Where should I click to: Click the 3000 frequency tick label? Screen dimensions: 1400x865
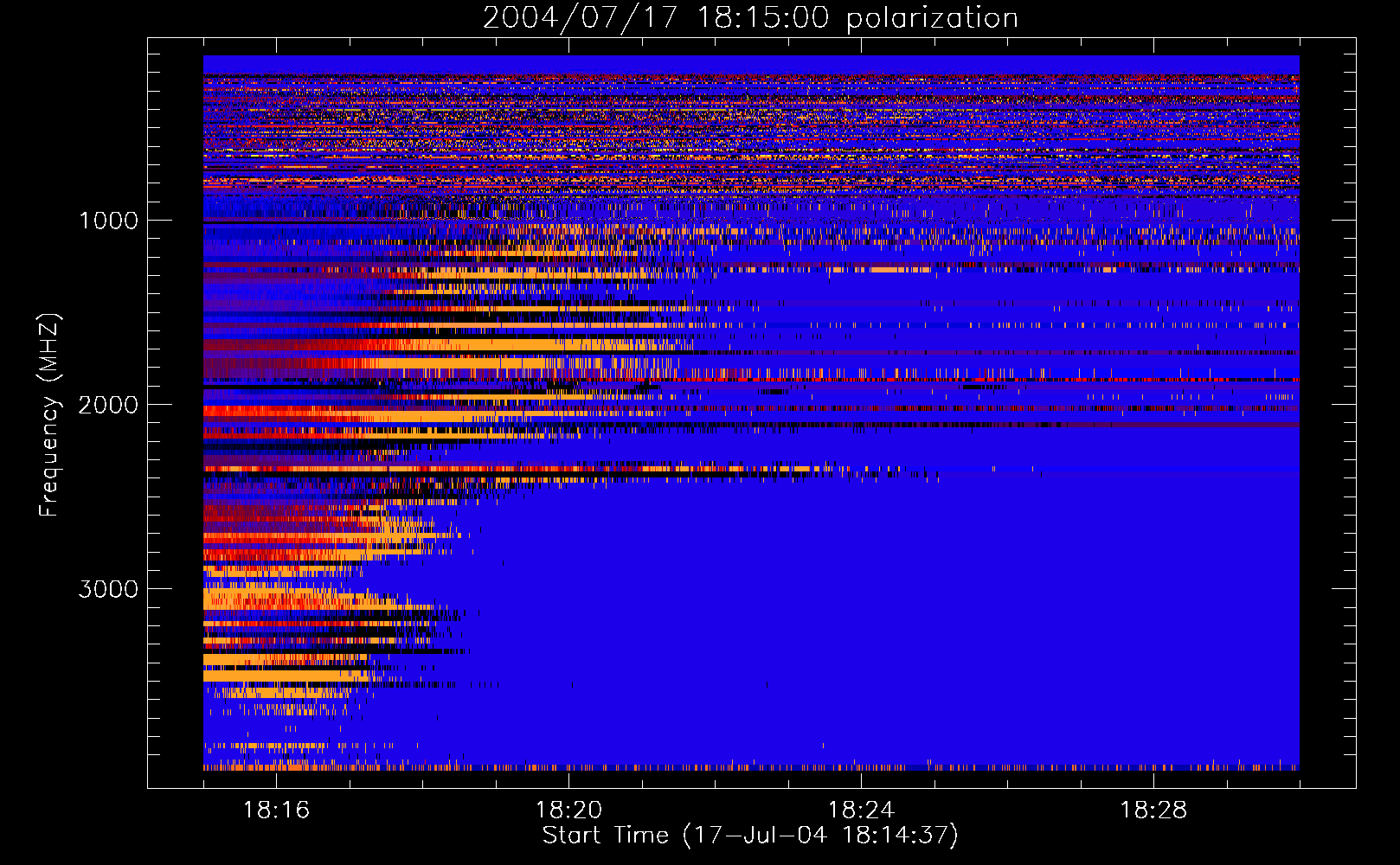pyautogui.click(x=108, y=589)
